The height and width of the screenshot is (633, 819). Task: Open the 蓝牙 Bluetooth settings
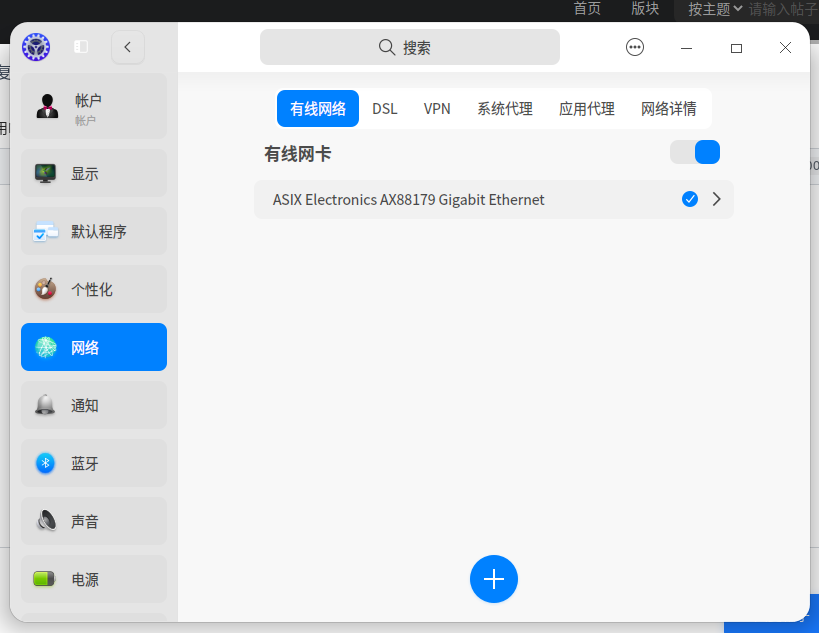(x=94, y=463)
